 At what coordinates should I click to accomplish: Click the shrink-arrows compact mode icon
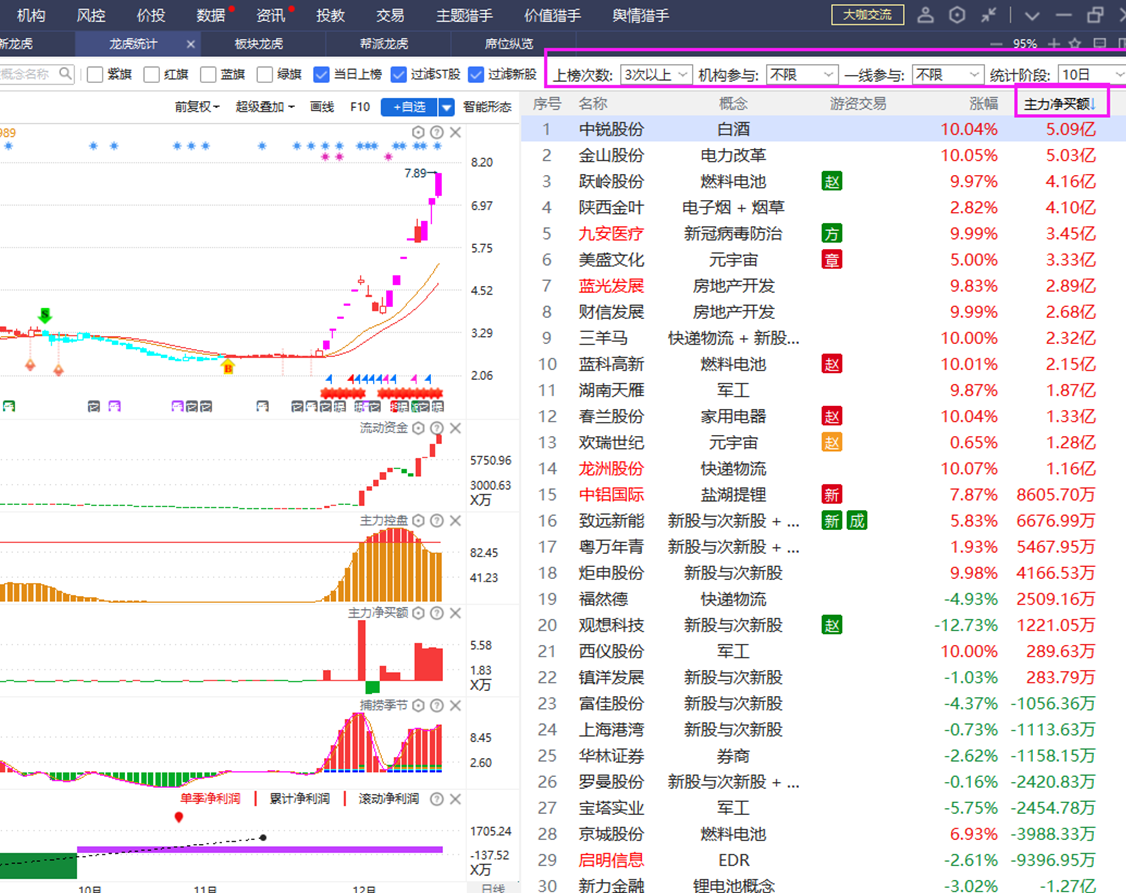(989, 15)
